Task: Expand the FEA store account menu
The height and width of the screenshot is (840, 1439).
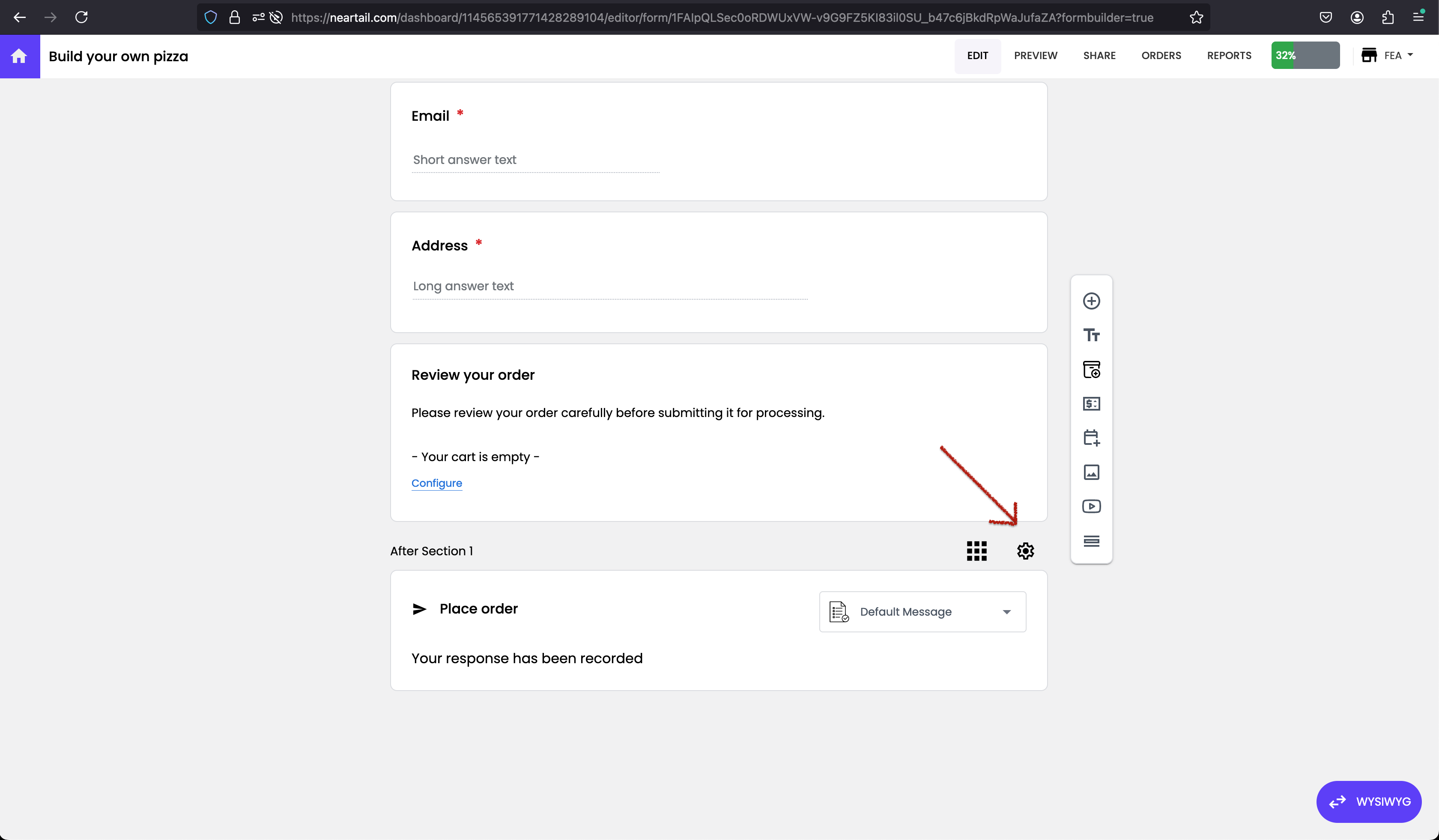Action: [1387, 55]
